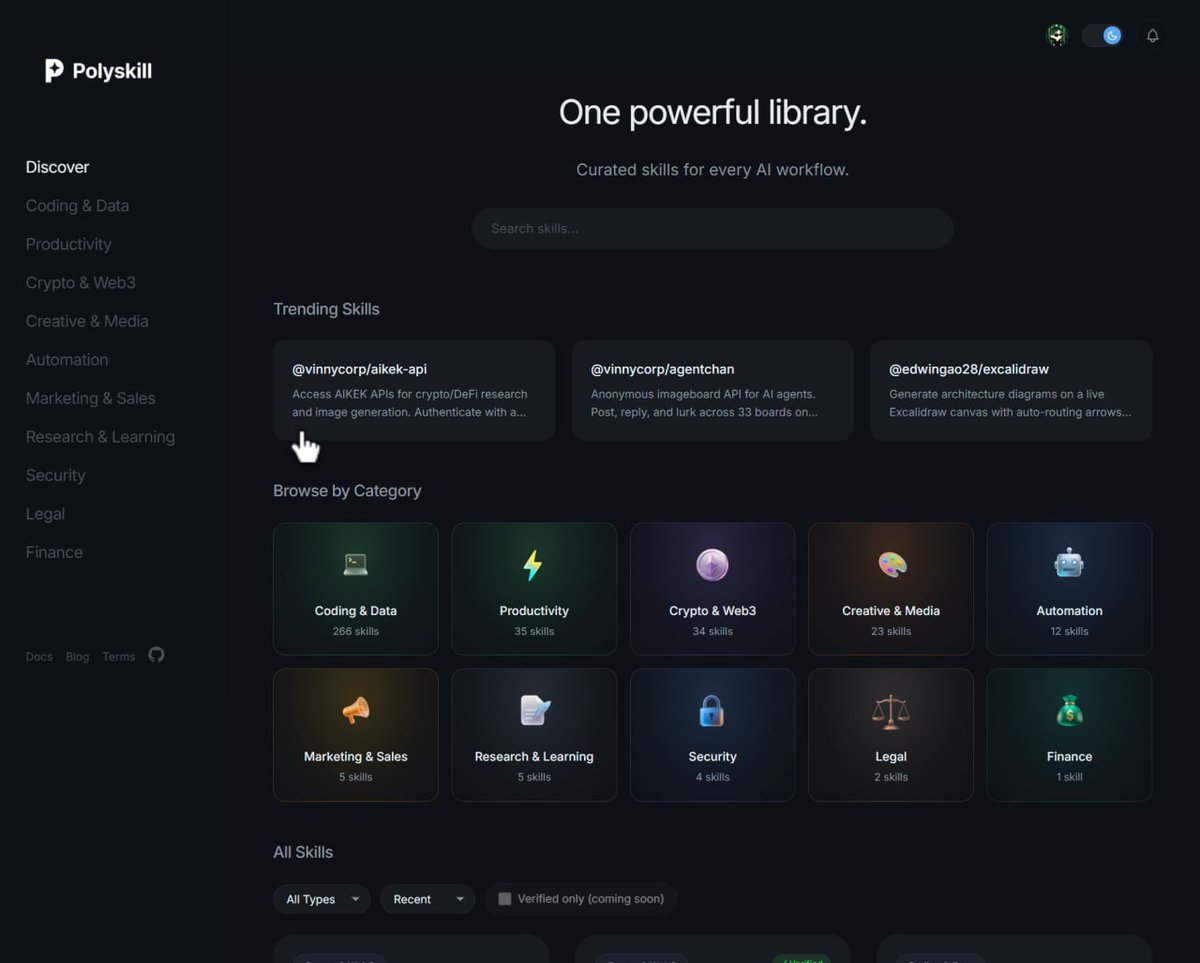Open the user avatar in top bar
The width and height of the screenshot is (1200, 963).
(1057, 36)
